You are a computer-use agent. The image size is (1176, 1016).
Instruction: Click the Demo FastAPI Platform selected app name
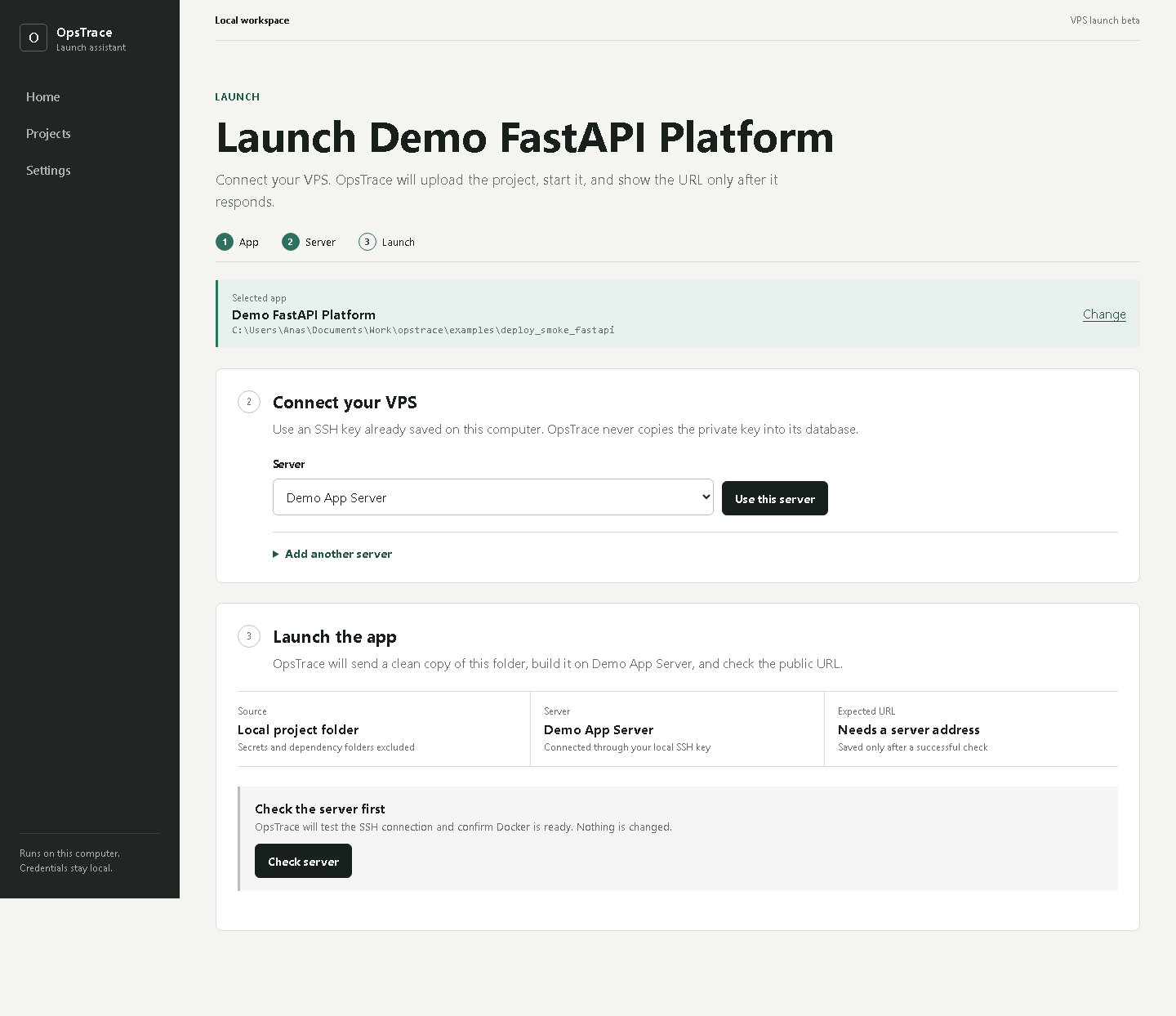(x=304, y=314)
